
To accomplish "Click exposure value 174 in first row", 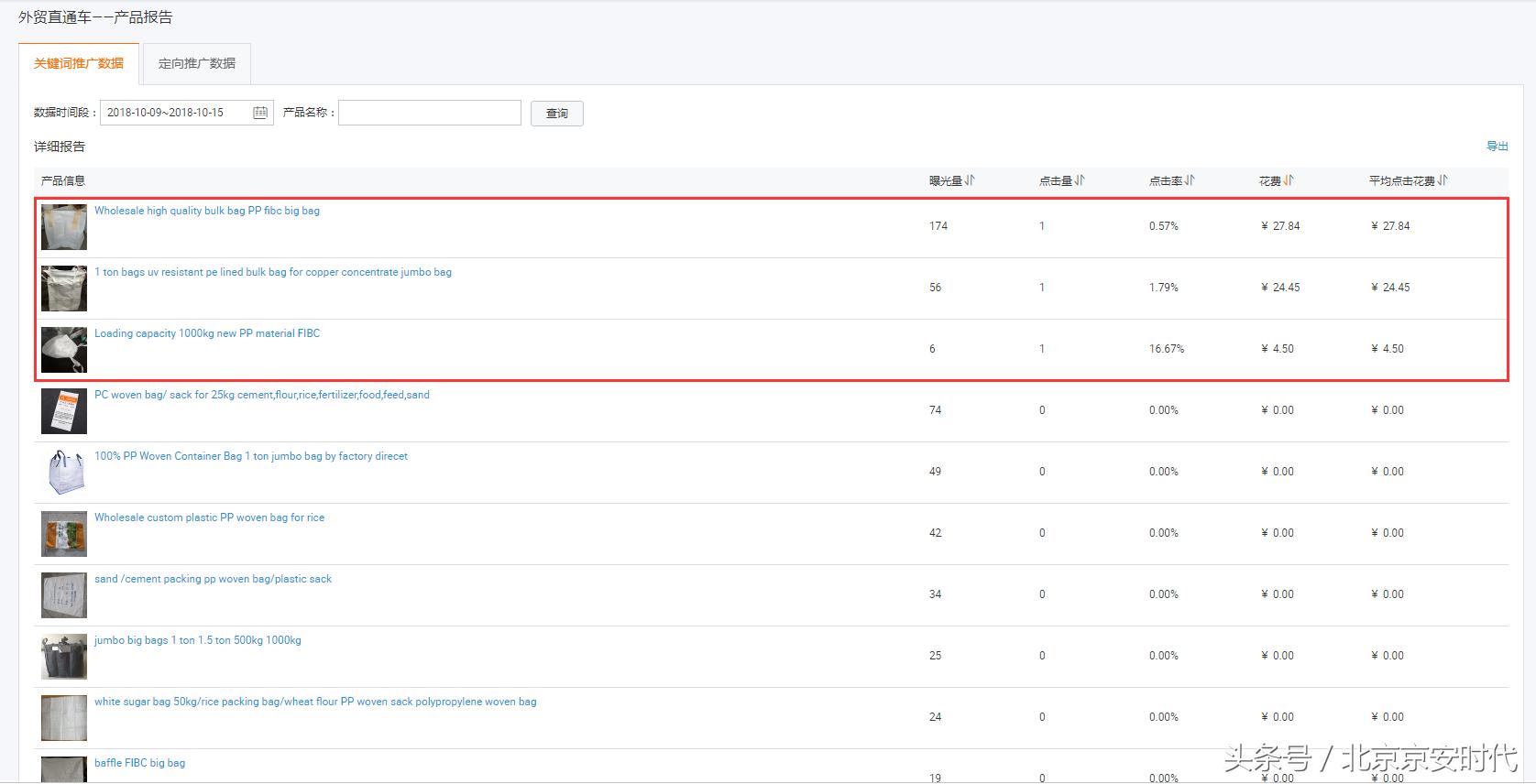I will tap(938, 226).
